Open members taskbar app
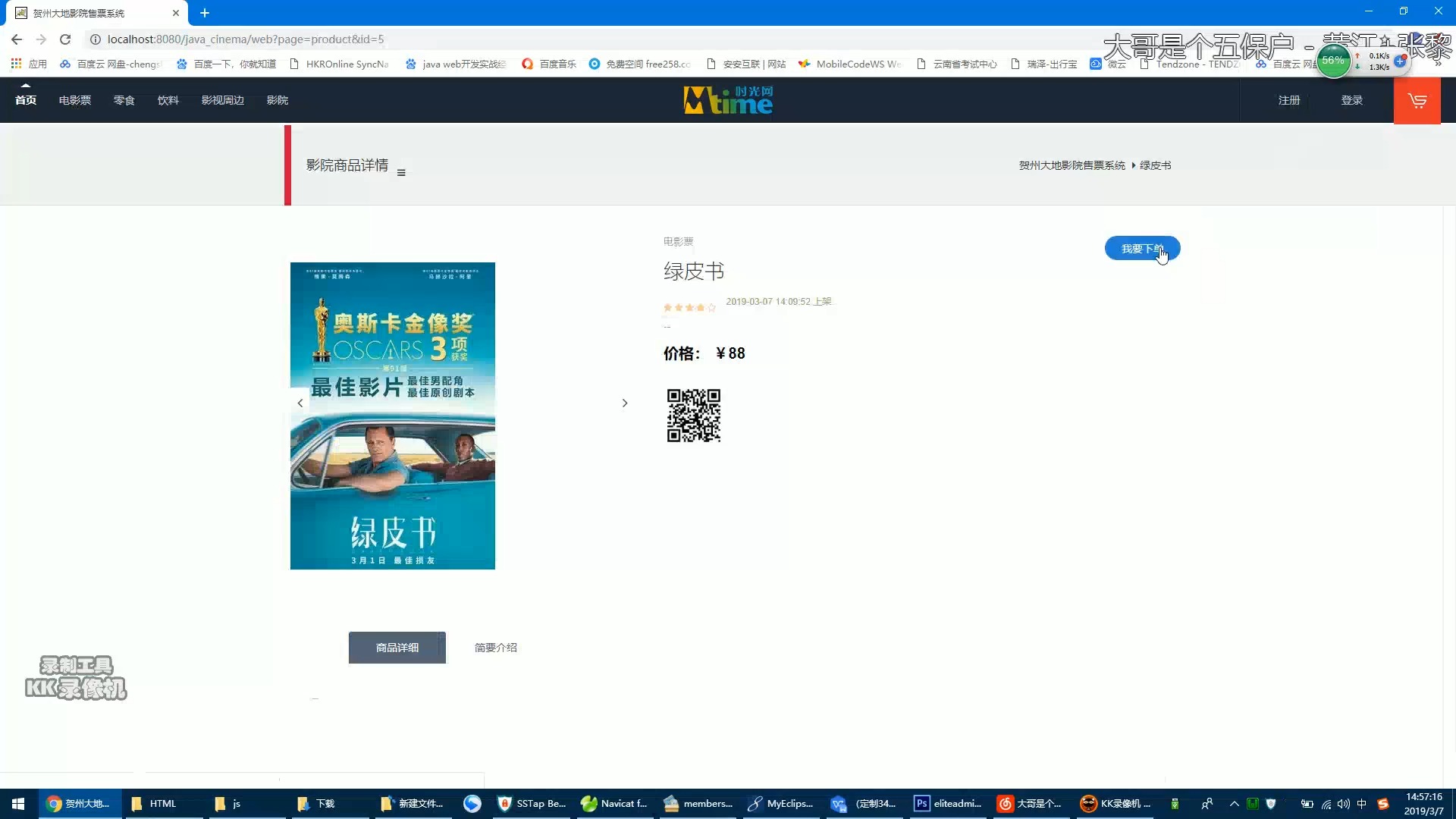This screenshot has height=819, width=1456. point(698,804)
